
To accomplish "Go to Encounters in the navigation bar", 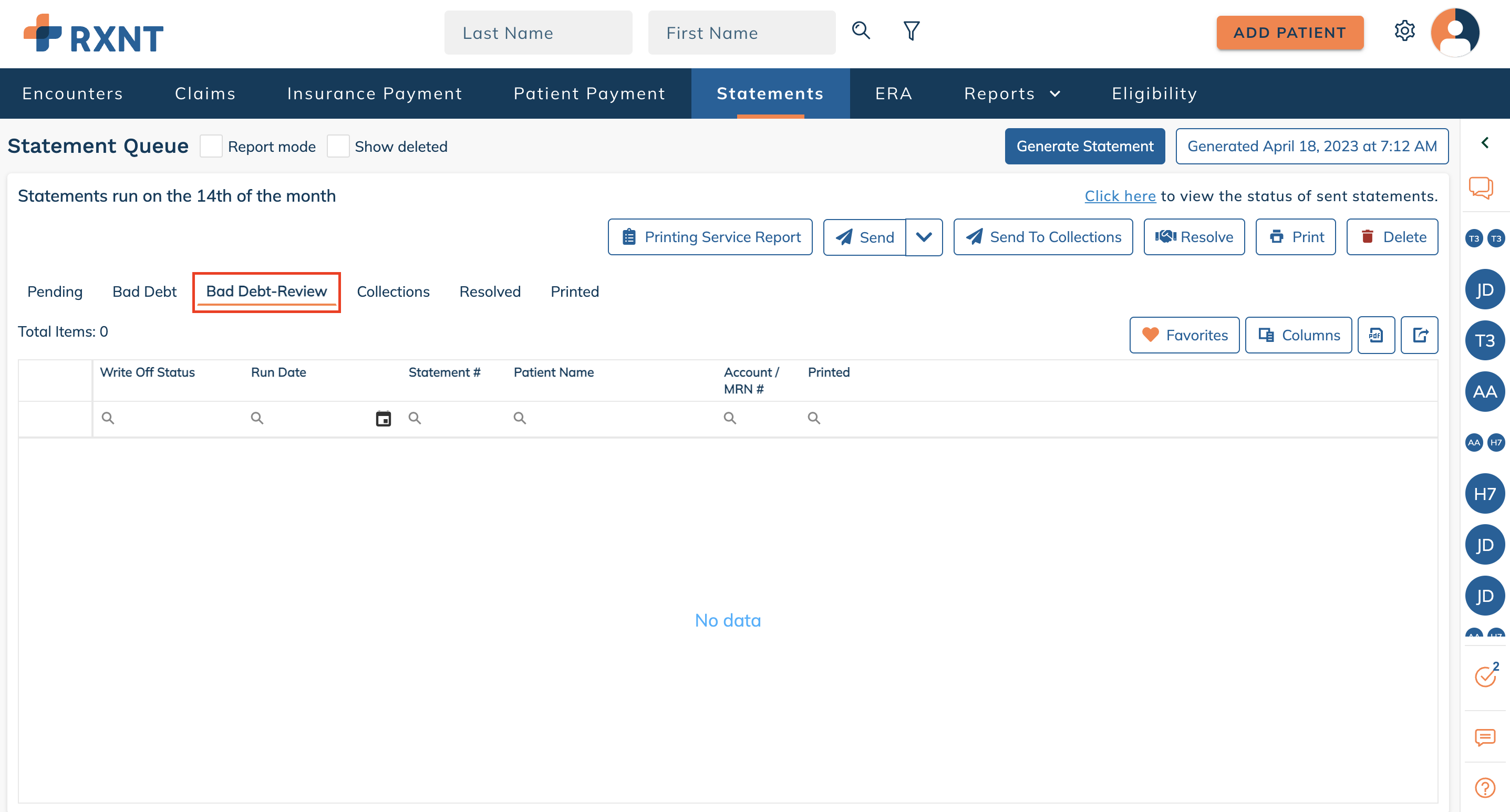I will click(x=73, y=93).
